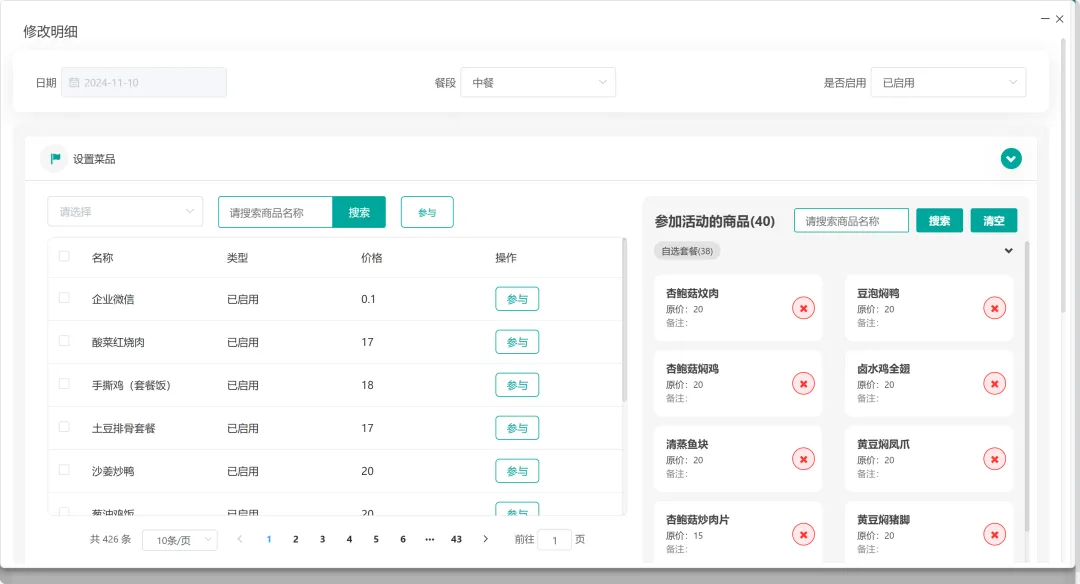
Task: Tick the checkbox for 企业微信
Action: [64, 298]
